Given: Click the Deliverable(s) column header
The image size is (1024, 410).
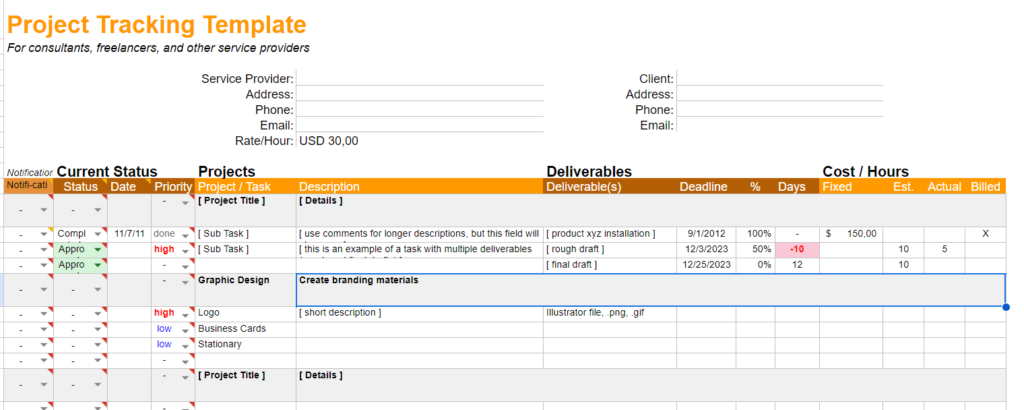Looking at the screenshot, I should (x=583, y=186).
